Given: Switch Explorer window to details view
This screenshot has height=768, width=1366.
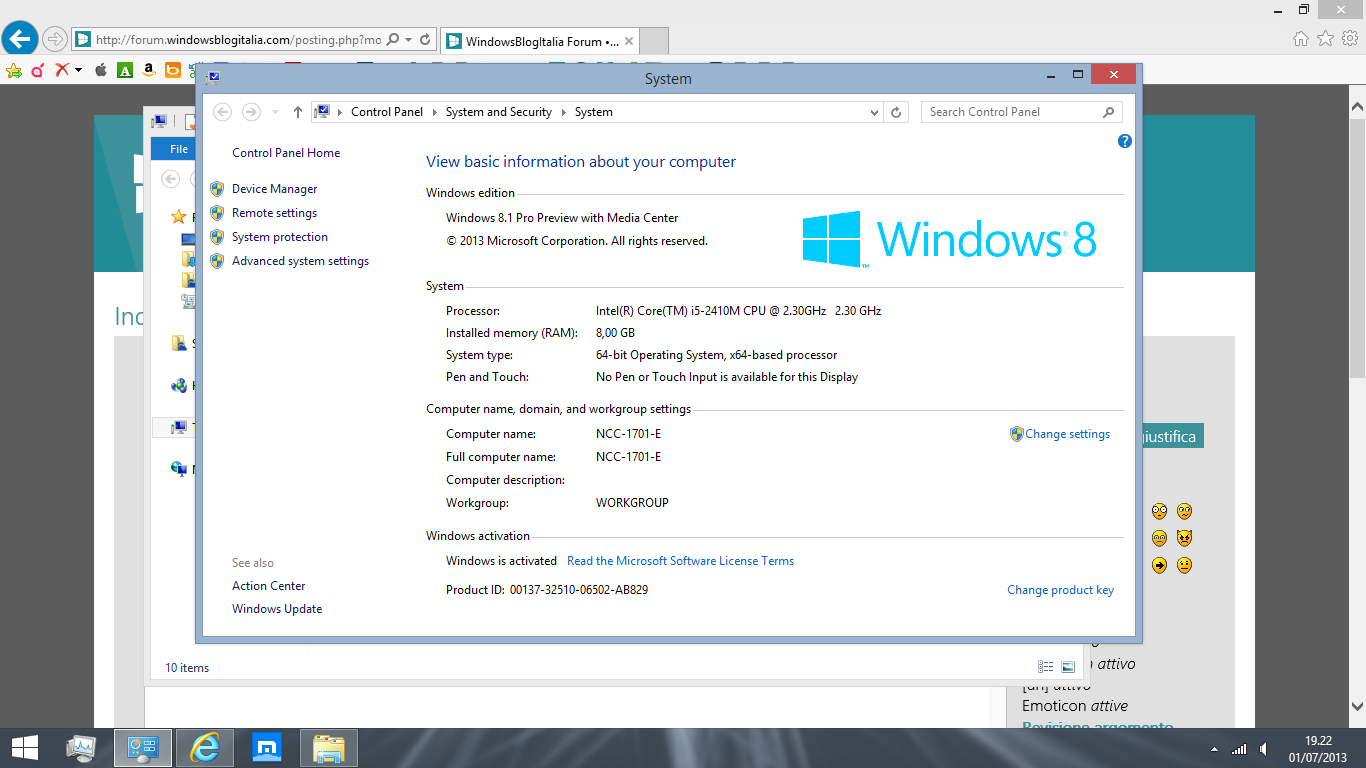Looking at the screenshot, I should [x=1046, y=667].
